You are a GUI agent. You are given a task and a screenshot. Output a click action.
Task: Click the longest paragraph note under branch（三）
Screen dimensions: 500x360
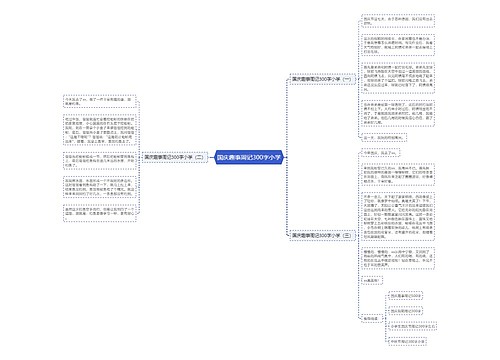click(398, 216)
